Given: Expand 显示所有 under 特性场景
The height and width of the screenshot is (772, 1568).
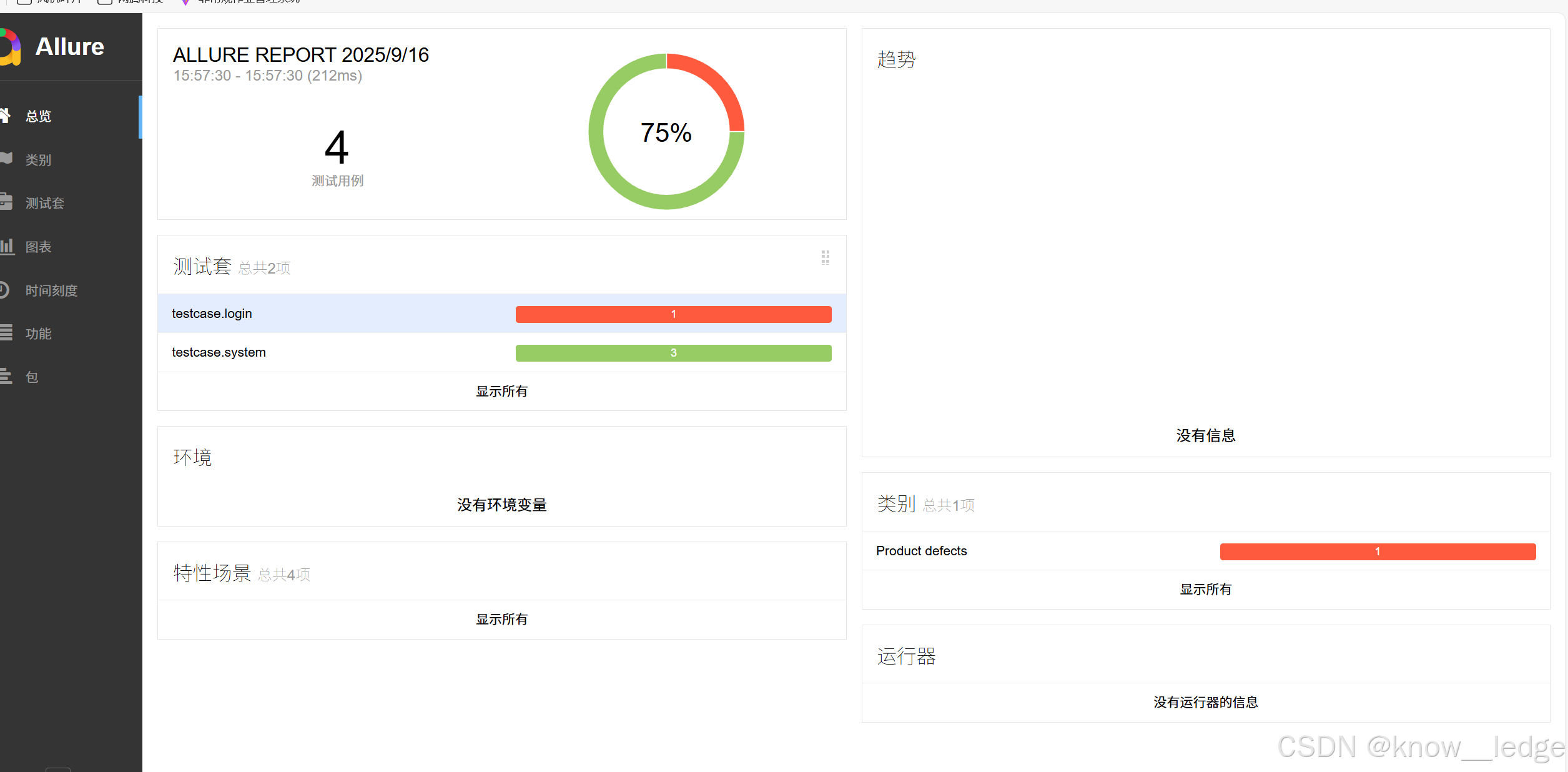Looking at the screenshot, I should click(x=501, y=618).
